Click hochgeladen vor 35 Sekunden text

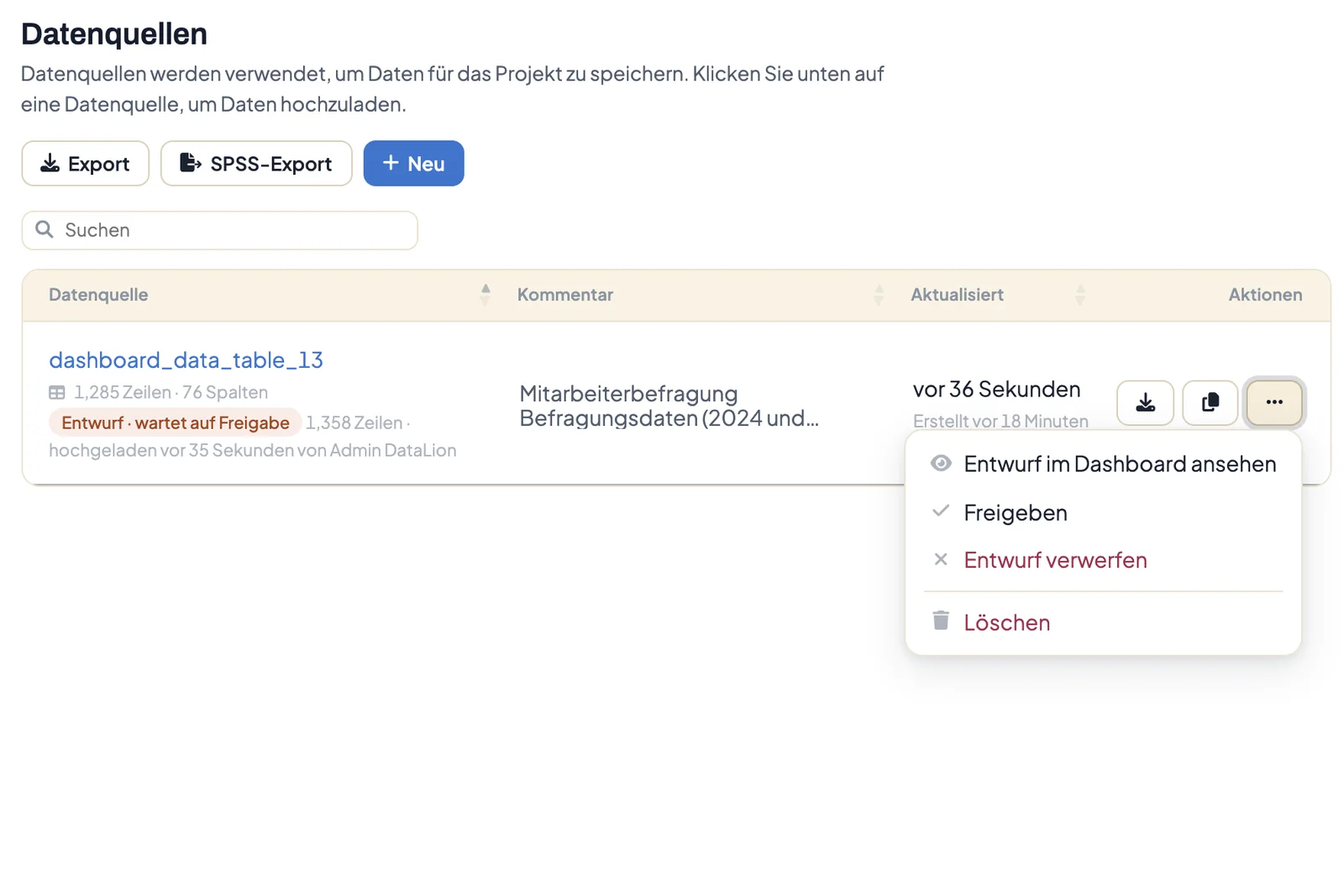point(253,450)
